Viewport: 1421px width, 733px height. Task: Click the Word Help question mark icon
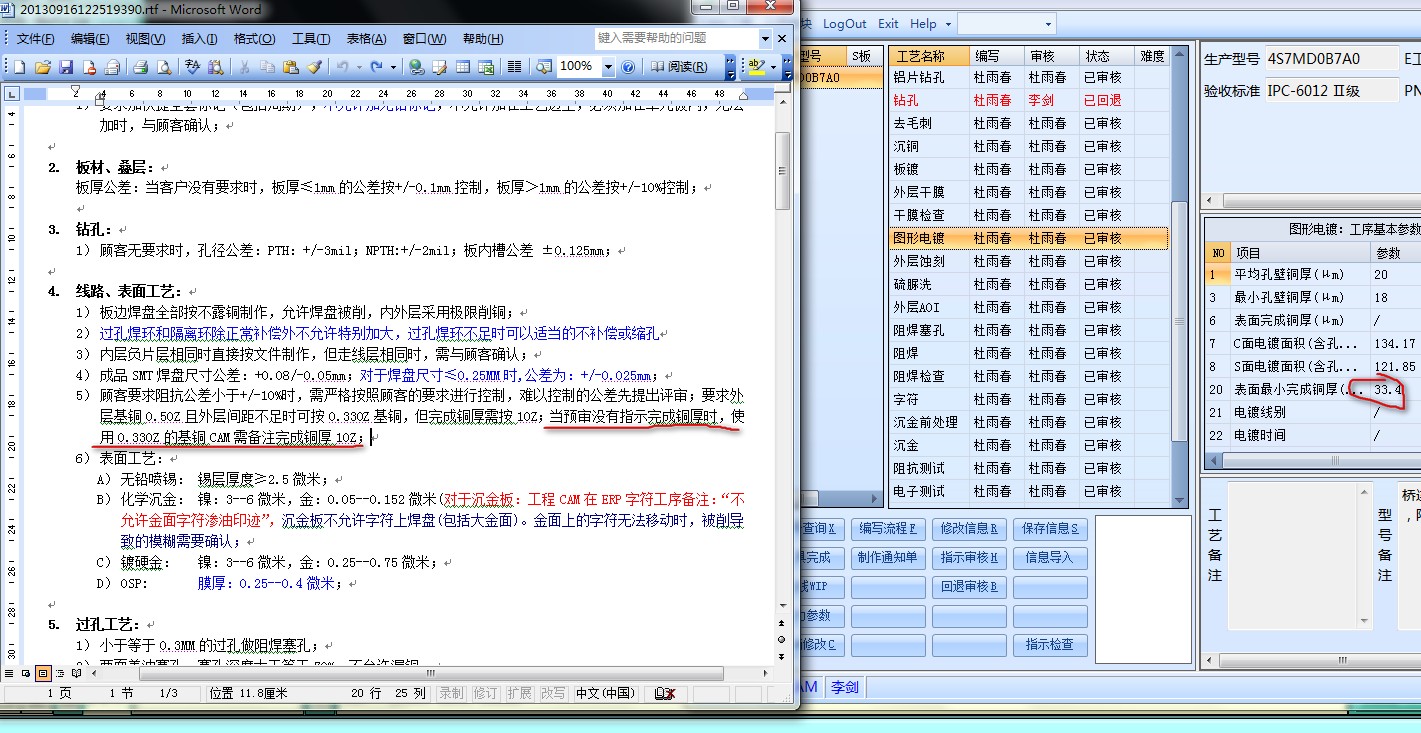pos(628,67)
